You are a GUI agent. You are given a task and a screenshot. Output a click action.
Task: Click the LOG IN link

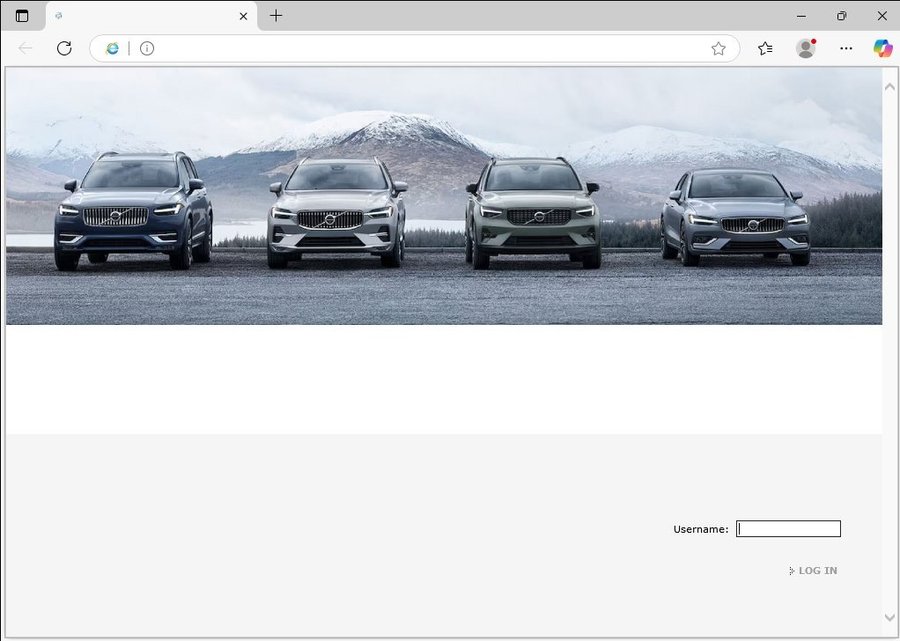click(816, 570)
